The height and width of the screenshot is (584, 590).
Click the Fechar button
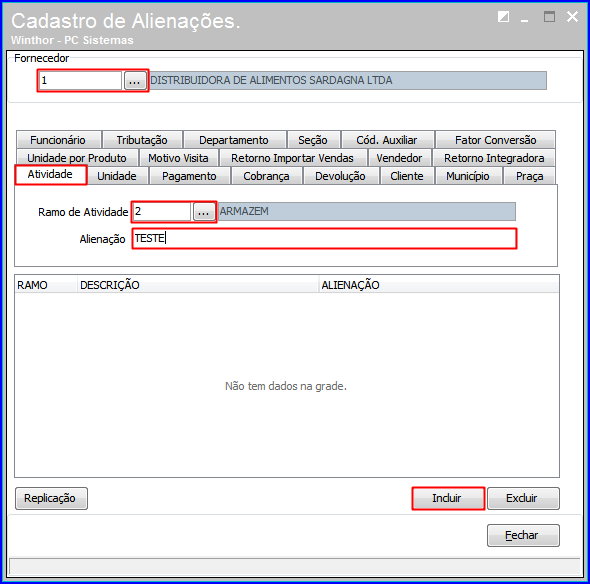tap(523, 535)
